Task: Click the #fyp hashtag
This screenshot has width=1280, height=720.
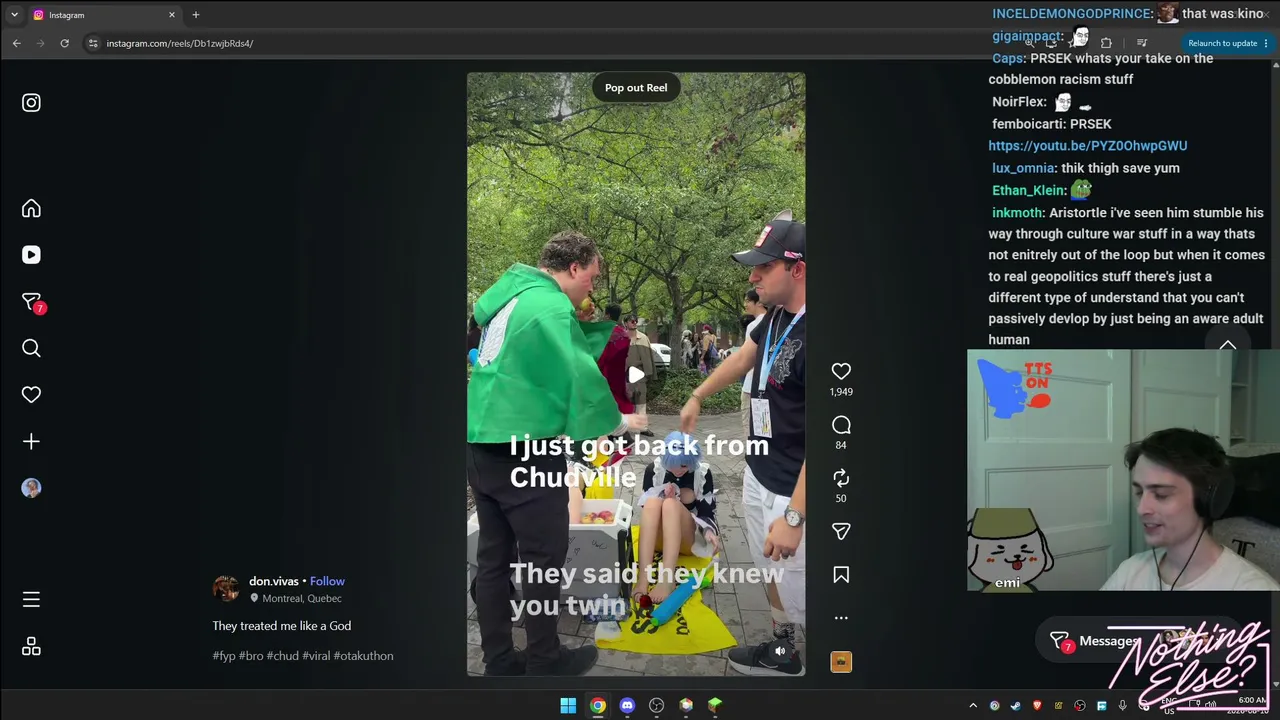Action: [x=224, y=656]
